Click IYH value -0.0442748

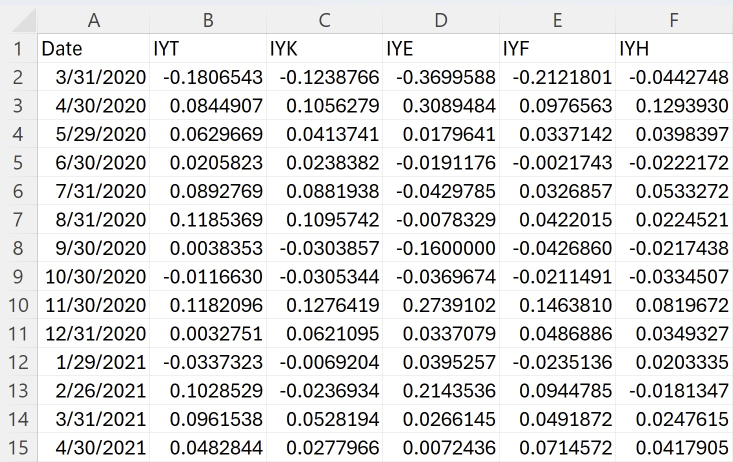(x=674, y=77)
